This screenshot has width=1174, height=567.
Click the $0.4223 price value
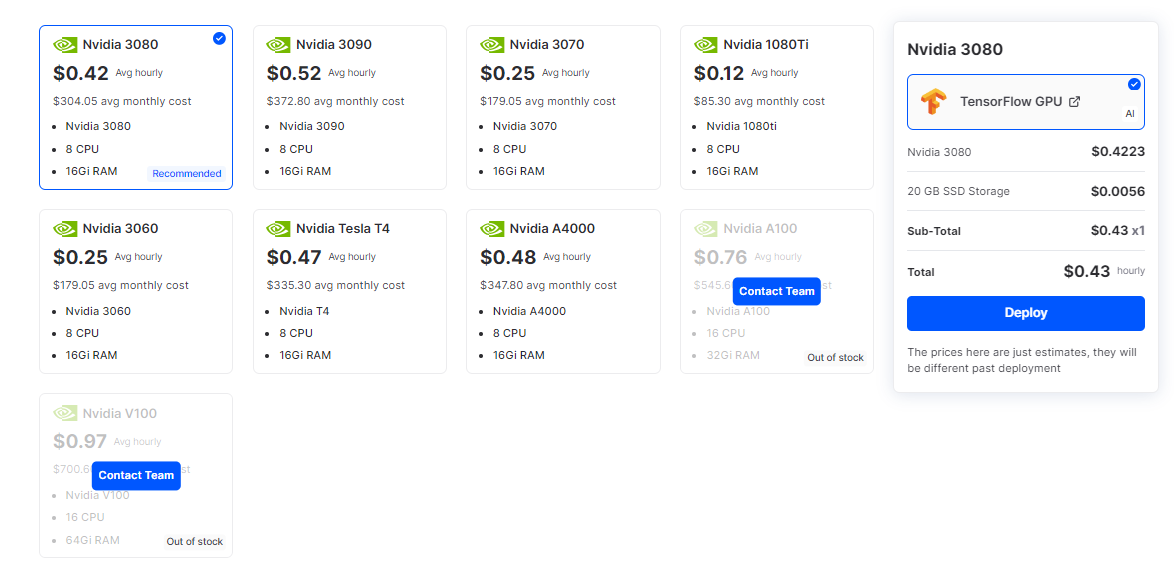click(x=1118, y=152)
